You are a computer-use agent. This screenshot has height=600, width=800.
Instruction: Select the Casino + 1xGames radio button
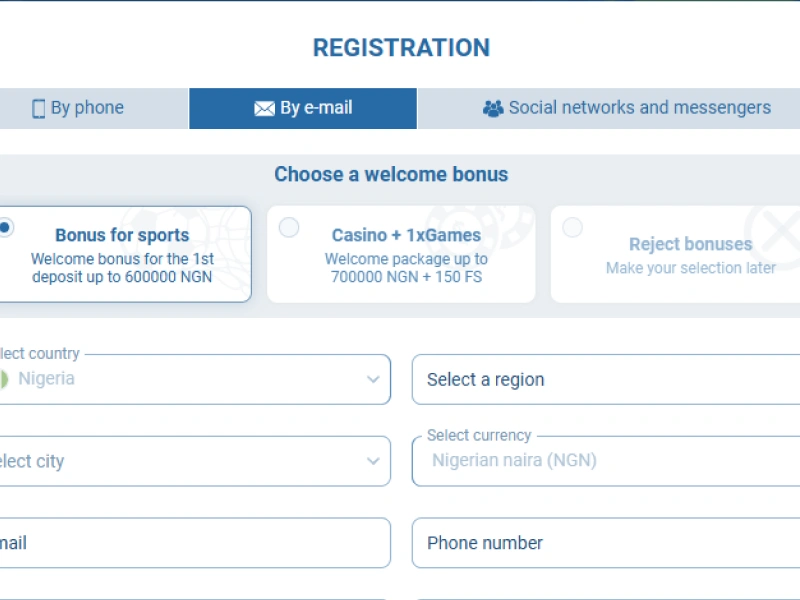click(x=289, y=227)
